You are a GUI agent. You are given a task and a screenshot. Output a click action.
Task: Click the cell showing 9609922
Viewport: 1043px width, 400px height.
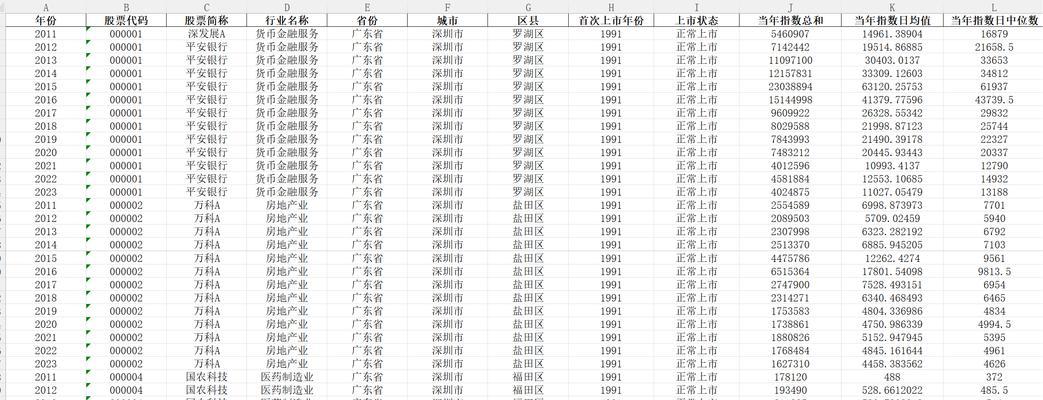coord(790,113)
